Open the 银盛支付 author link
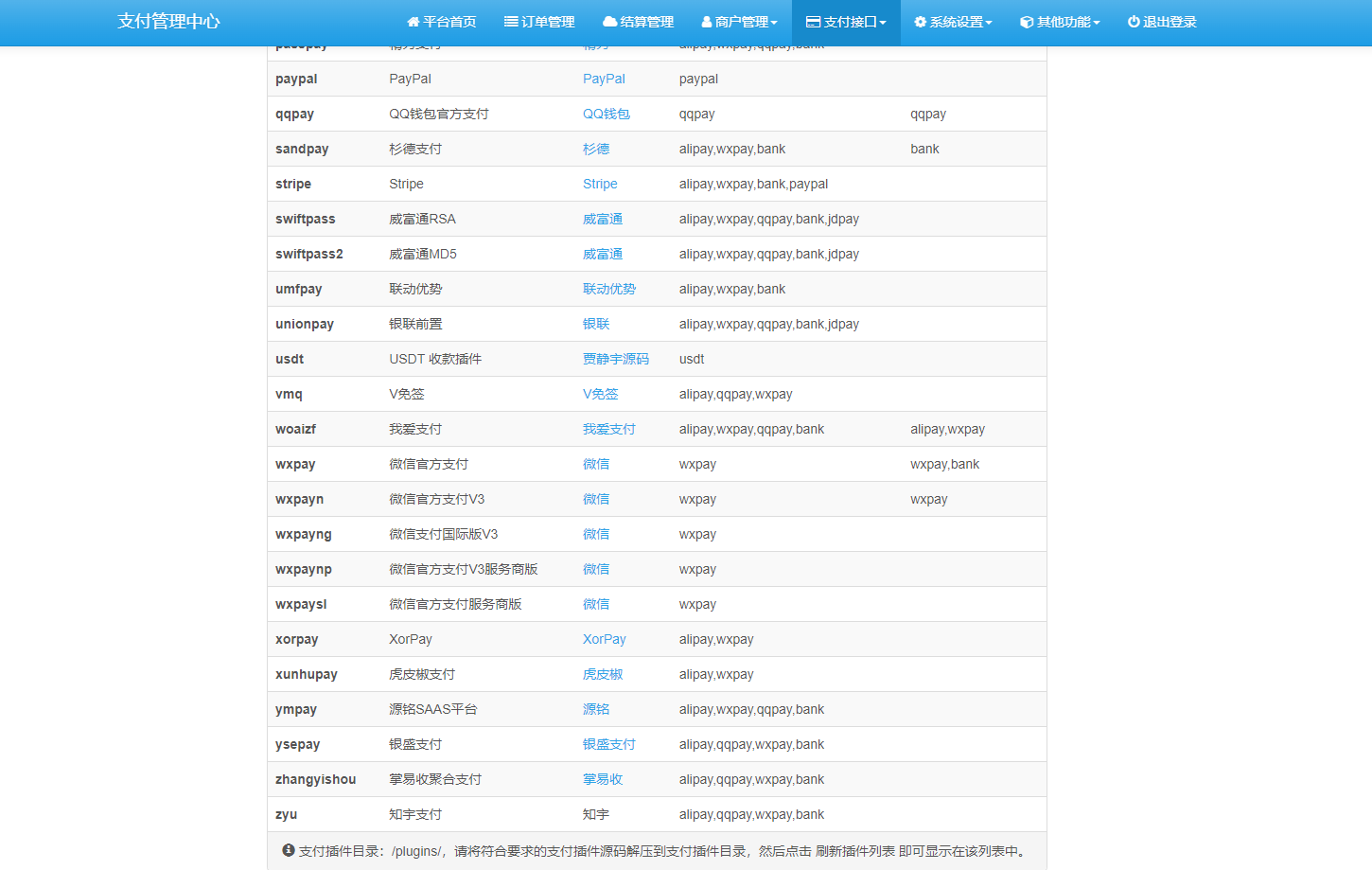 [x=609, y=744]
